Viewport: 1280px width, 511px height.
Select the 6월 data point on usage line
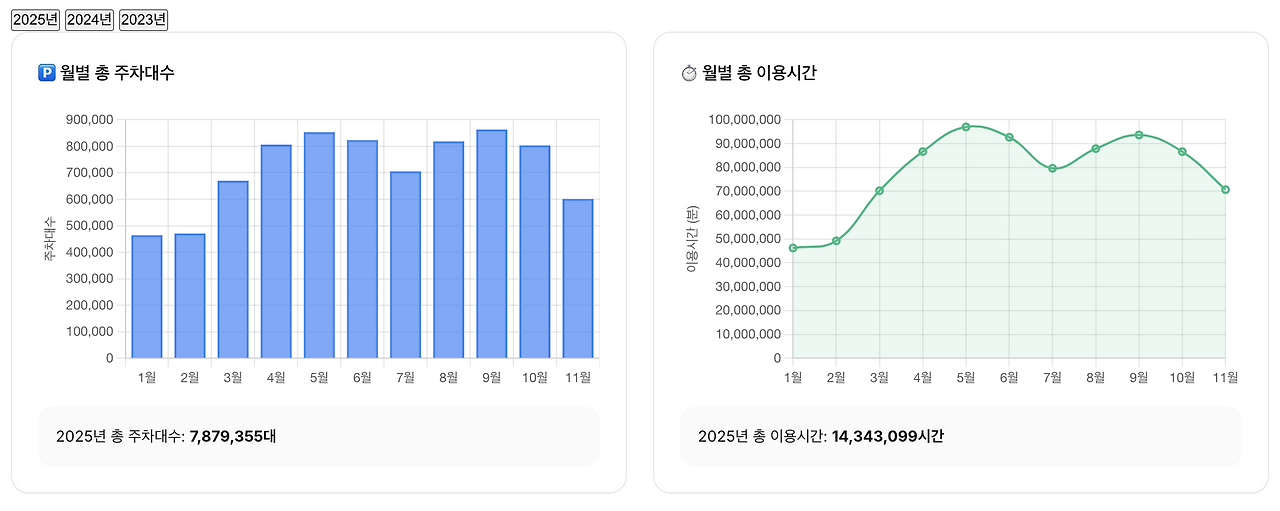pyautogui.click(x=1009, y=137)
